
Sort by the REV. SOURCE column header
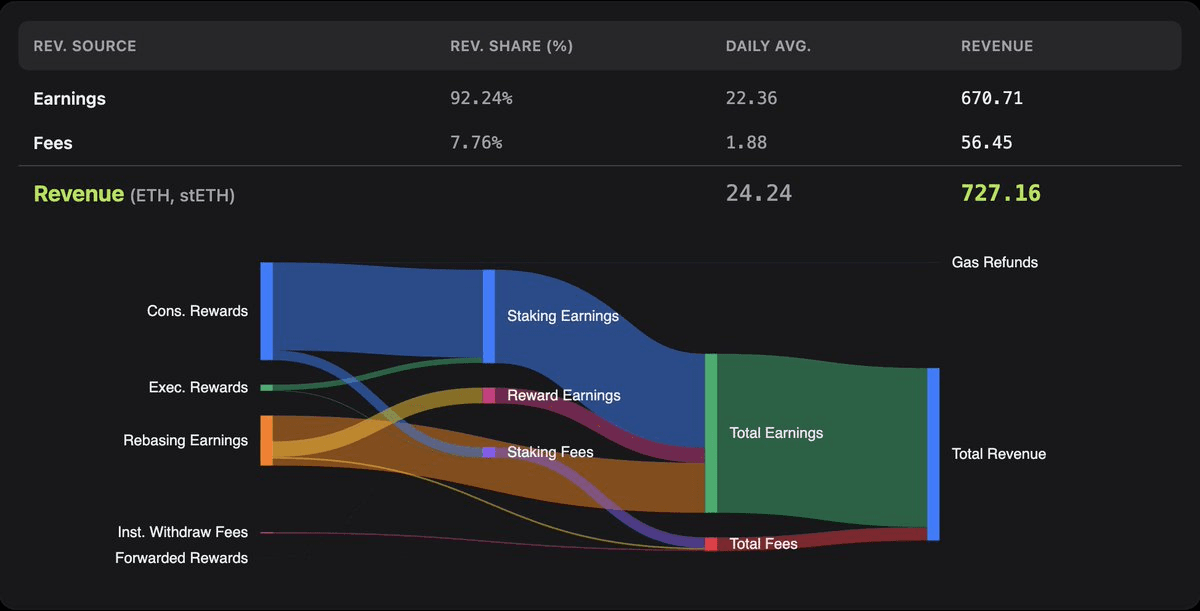pyautogui.click(x=85, y=46)
